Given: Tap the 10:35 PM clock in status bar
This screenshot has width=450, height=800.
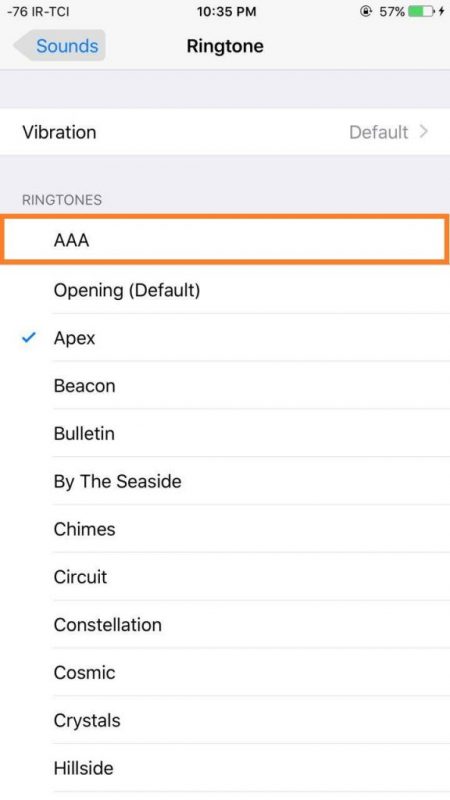Looking at the screenshot, I should (x=227, y=11).
